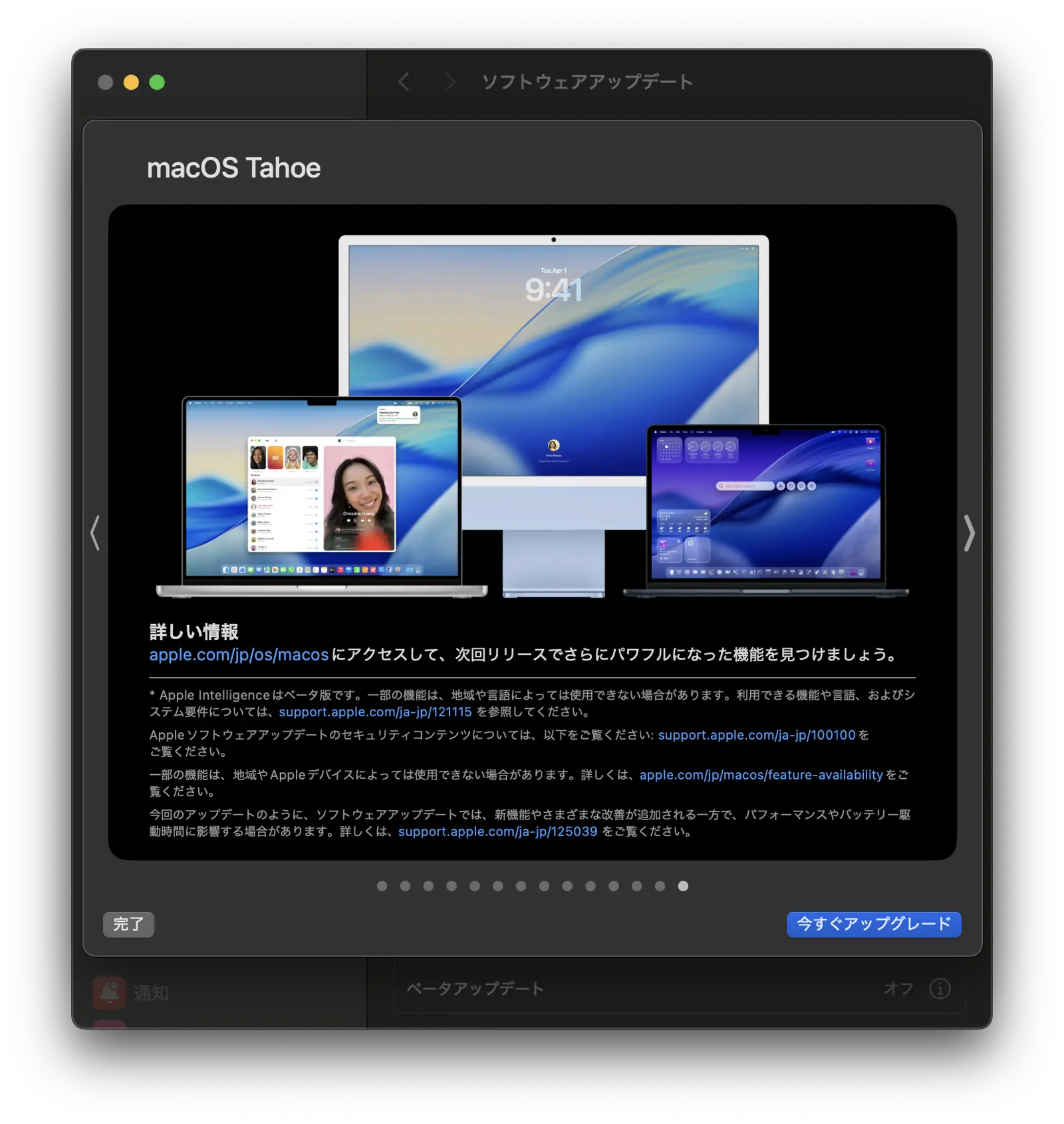The width and height of the screenshot is (1064, 1124).
Task: Select the last highlighted page indicator dot
Action: 683,886
